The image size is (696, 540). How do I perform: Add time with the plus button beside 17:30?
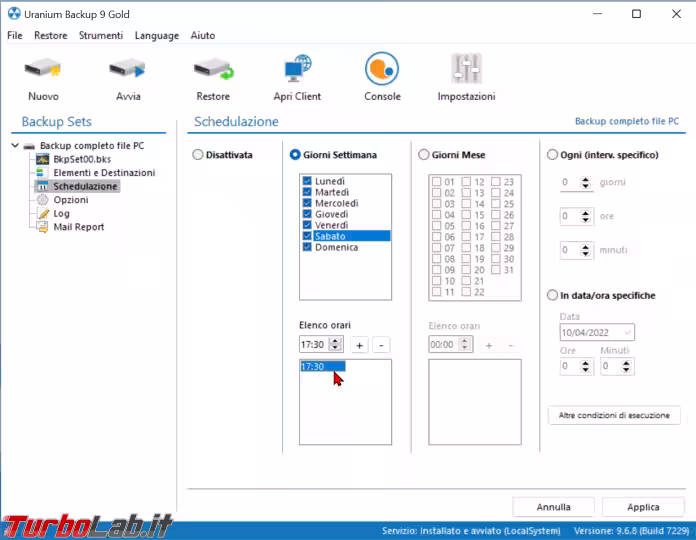360,345
